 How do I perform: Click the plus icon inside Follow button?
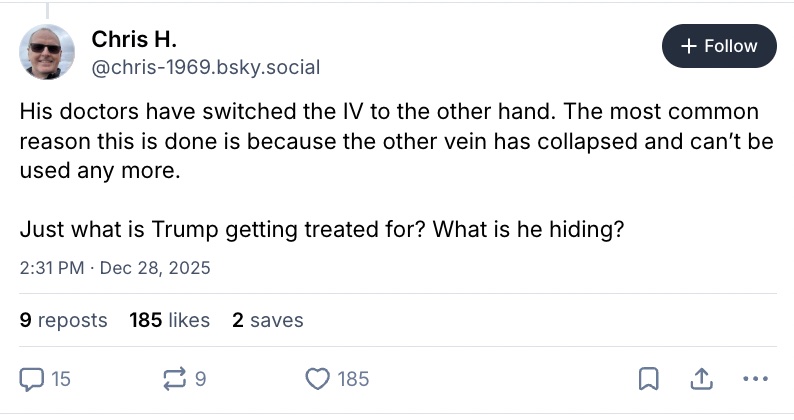point(687,46)
